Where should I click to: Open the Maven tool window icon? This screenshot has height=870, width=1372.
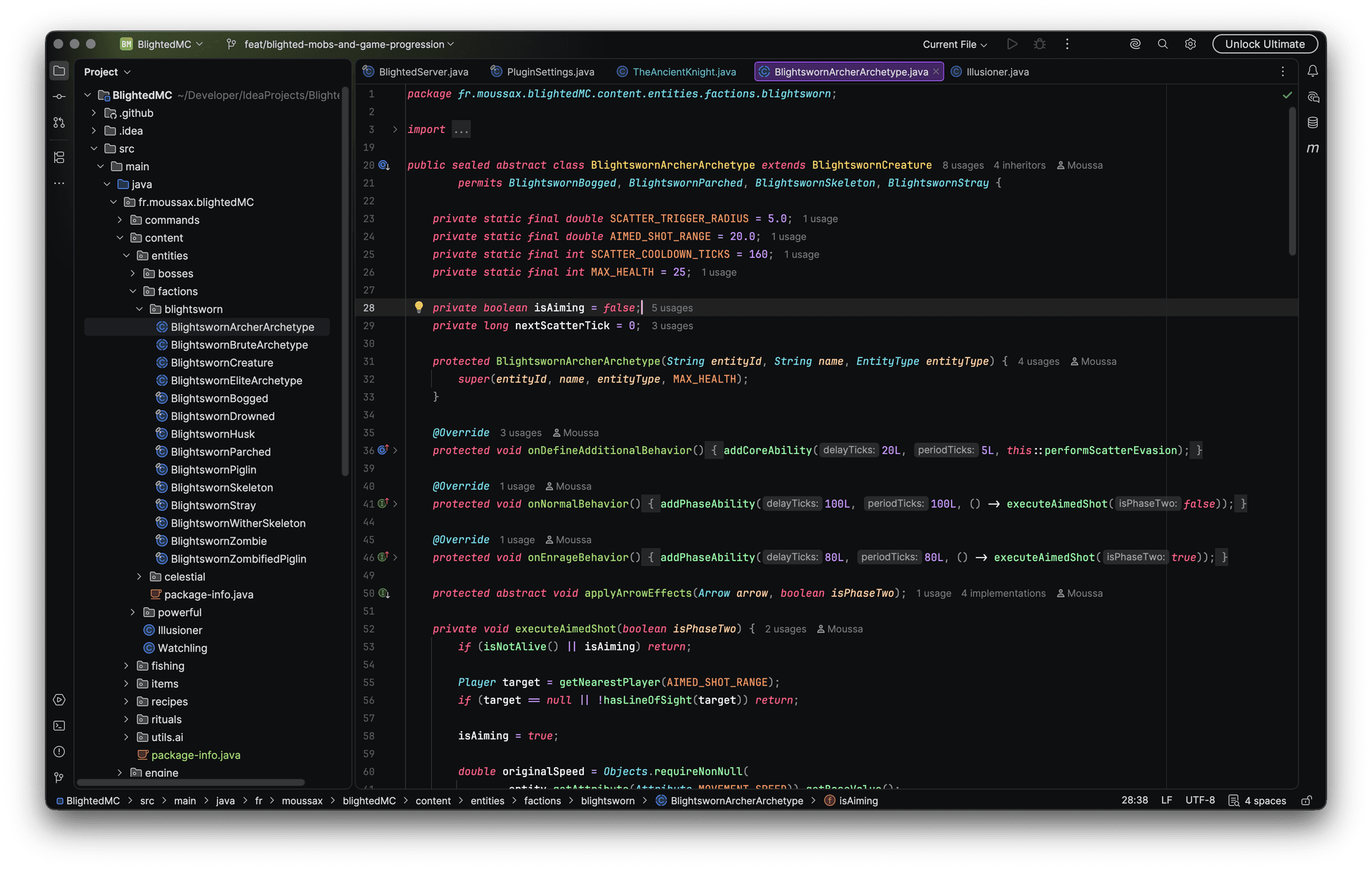coord(1313,148)
